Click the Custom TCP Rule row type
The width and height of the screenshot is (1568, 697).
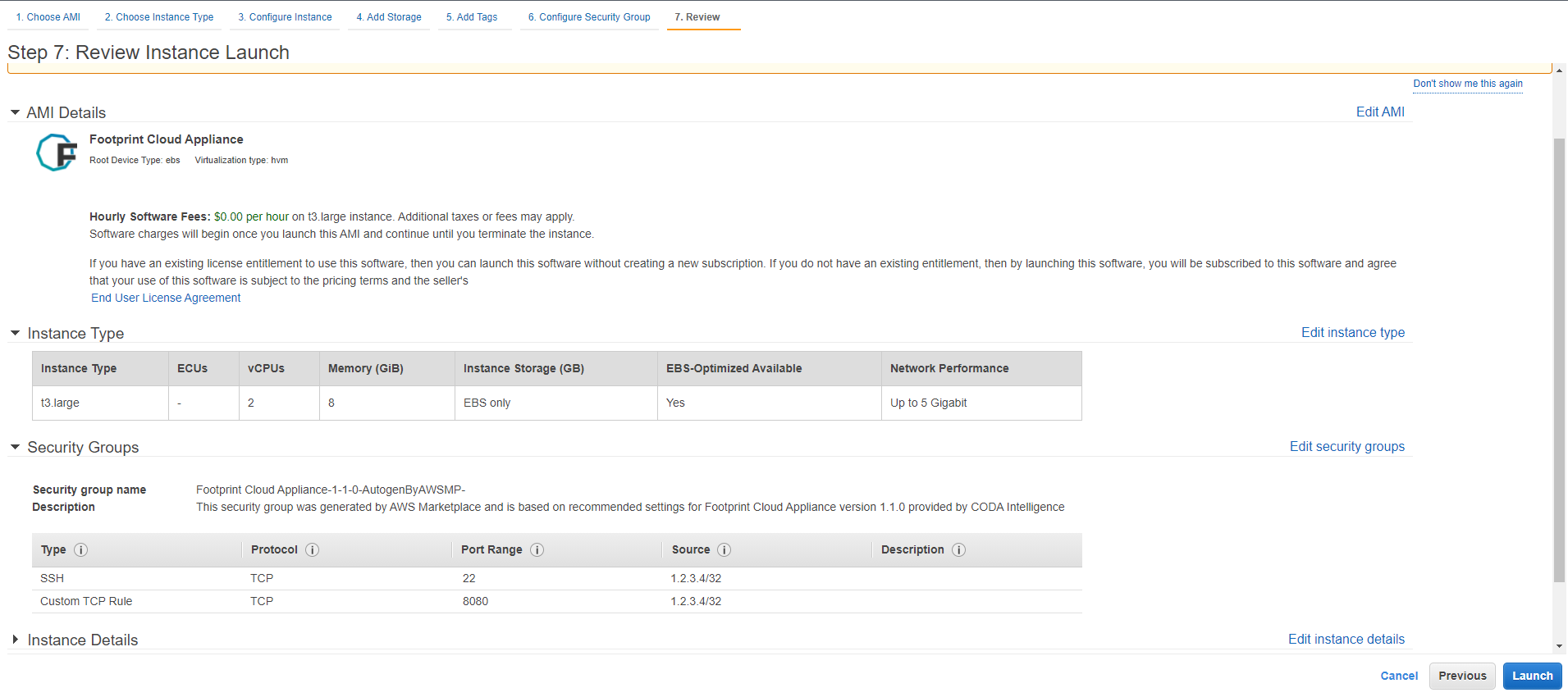(x=86, y=602)
